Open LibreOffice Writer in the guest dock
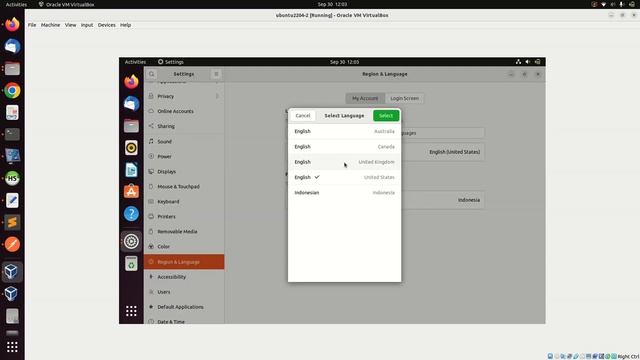The image size is (640, 360). coord(131,170)
